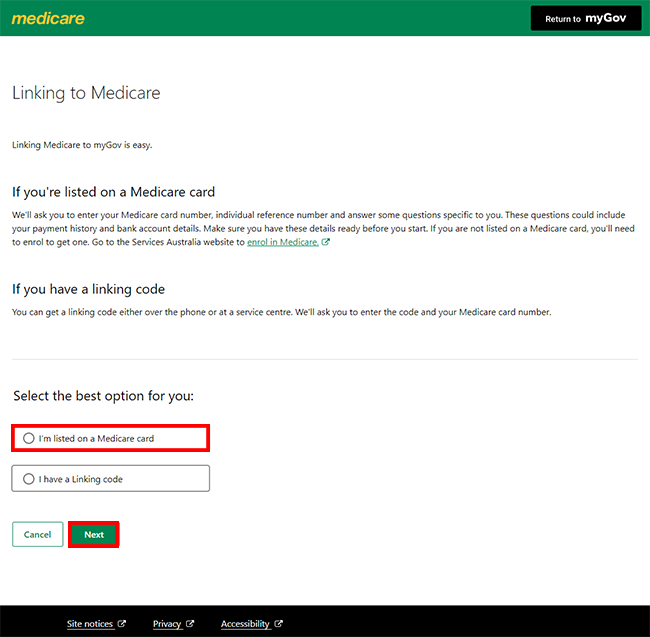650x637 pixels.
Task: Click the Medicare logo in the header
Action: 48,18
